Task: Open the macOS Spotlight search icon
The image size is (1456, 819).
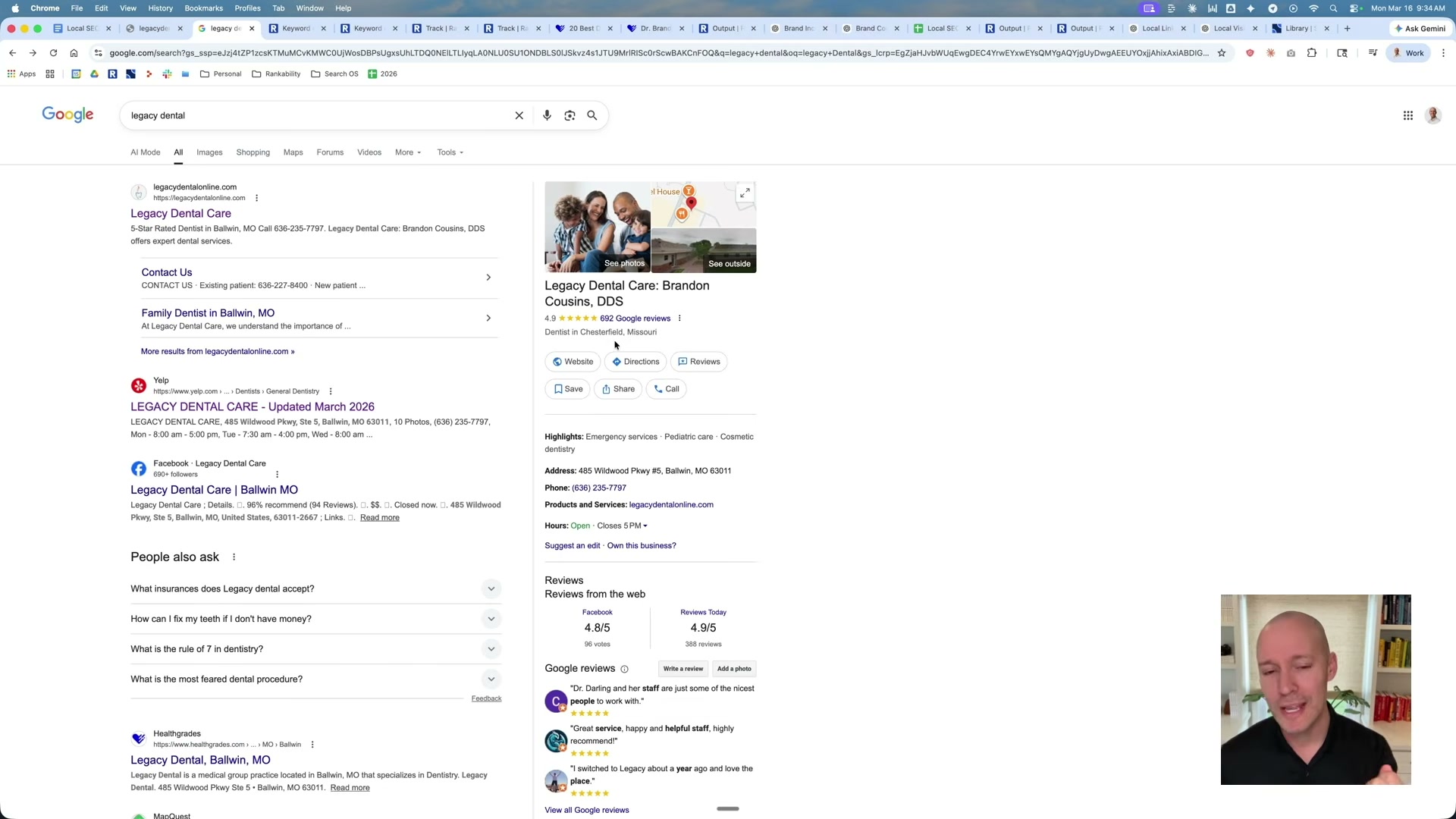Action: 1334,8
